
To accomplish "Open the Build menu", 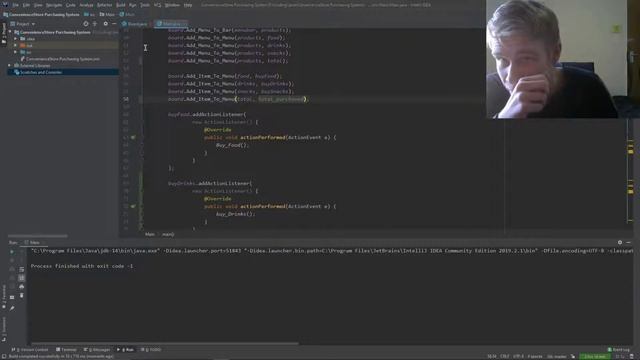I will [121, 5].
